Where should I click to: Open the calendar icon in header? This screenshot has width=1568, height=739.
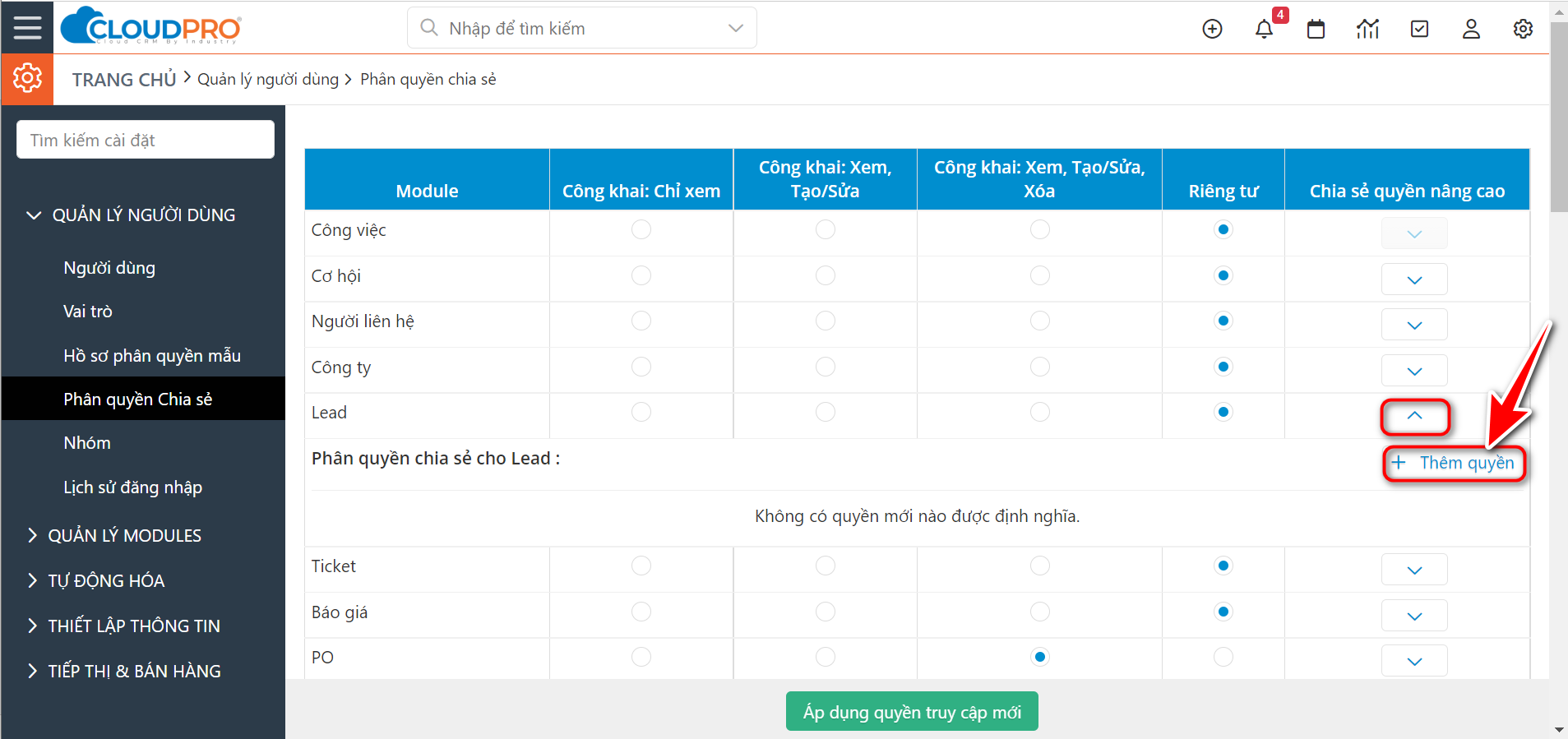pos(1316,29)
